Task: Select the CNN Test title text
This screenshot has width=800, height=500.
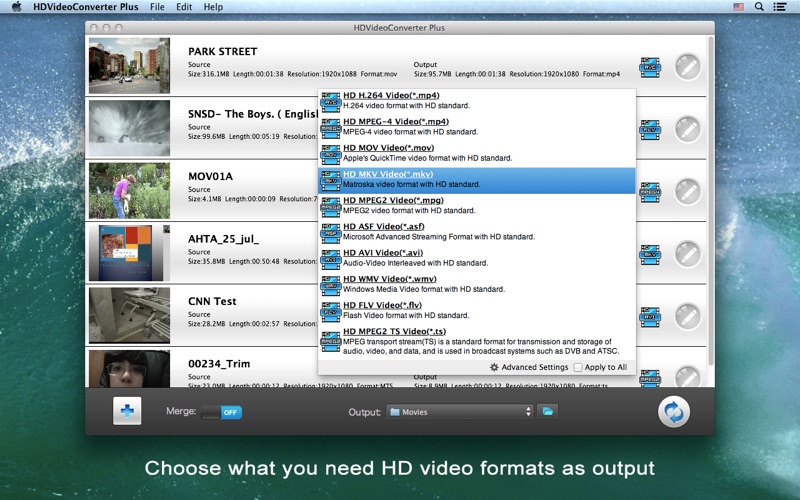Action: click(212, 302)
